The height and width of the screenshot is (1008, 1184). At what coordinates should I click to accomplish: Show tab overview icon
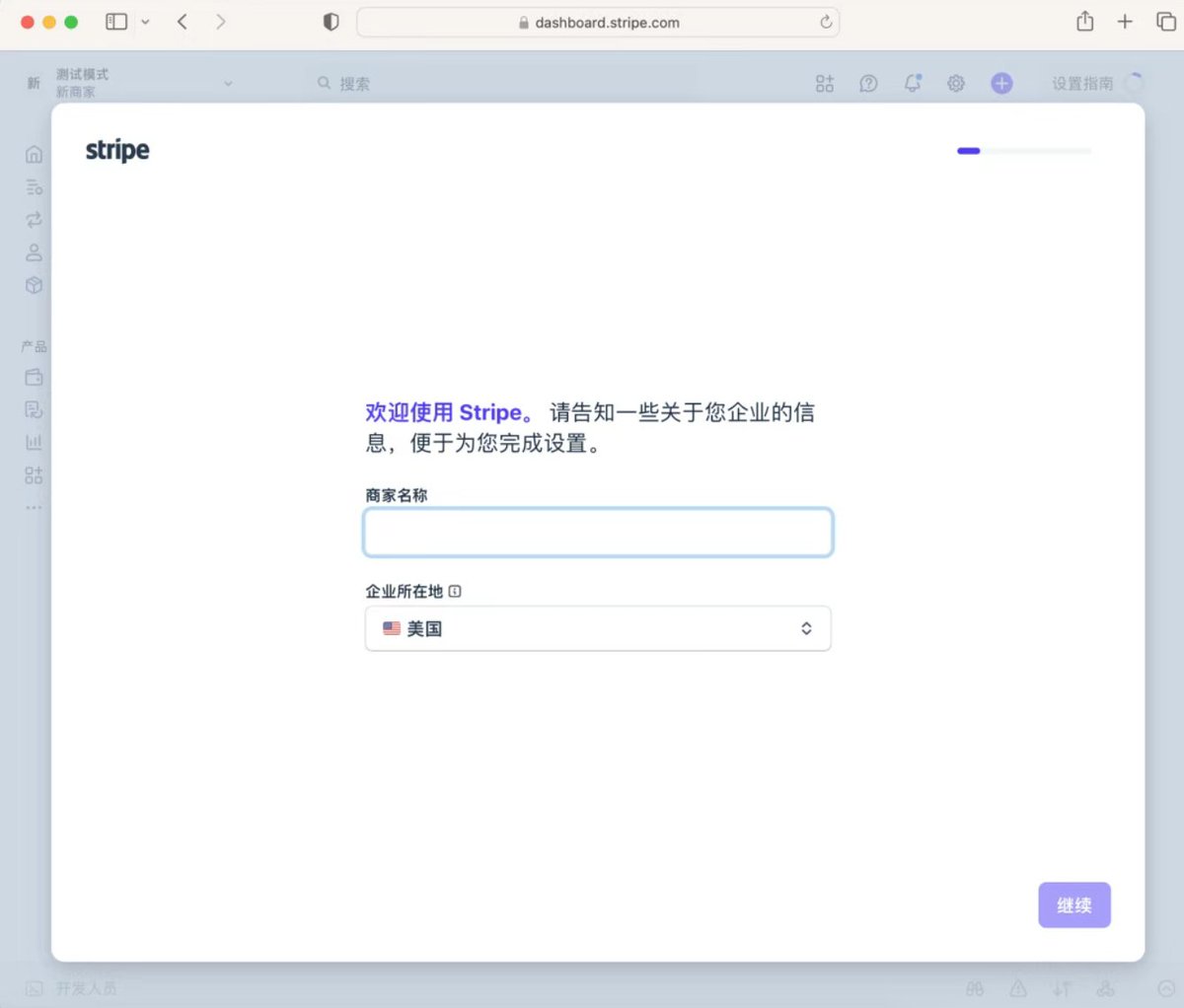click(1165, 22)
